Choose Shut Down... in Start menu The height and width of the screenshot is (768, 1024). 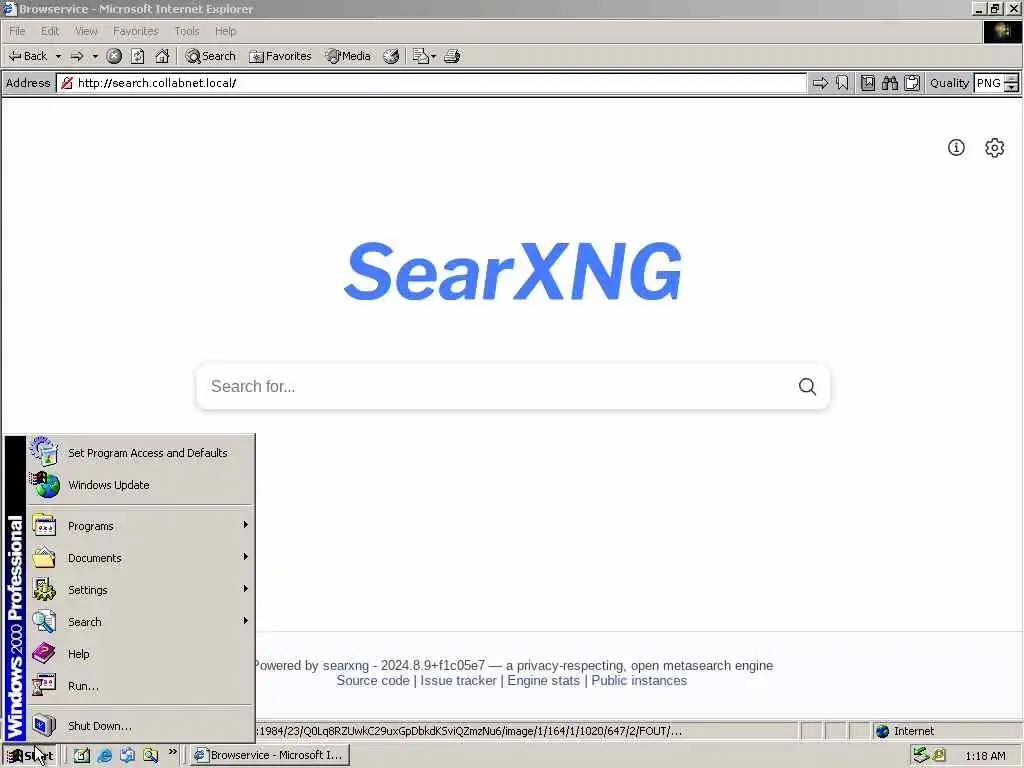pos(140,726)
